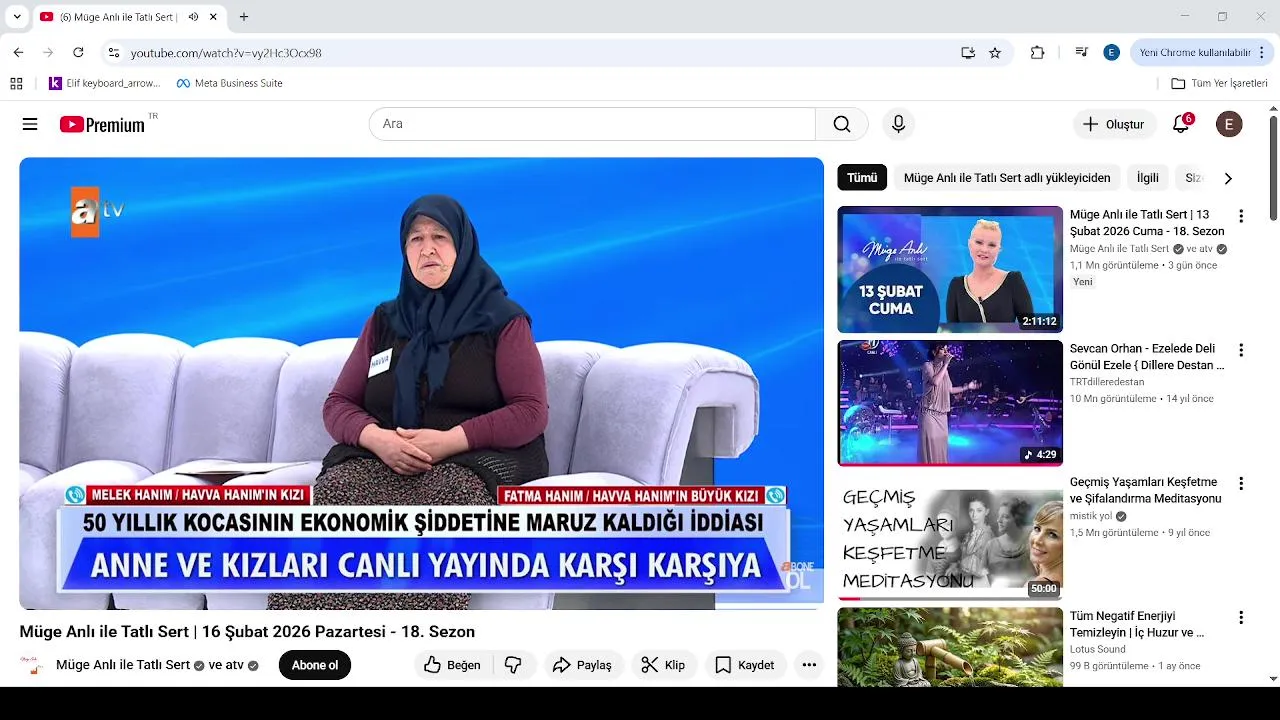
Task: Open Elif keyboard_arrow bookmark
Action: (105, 83)
